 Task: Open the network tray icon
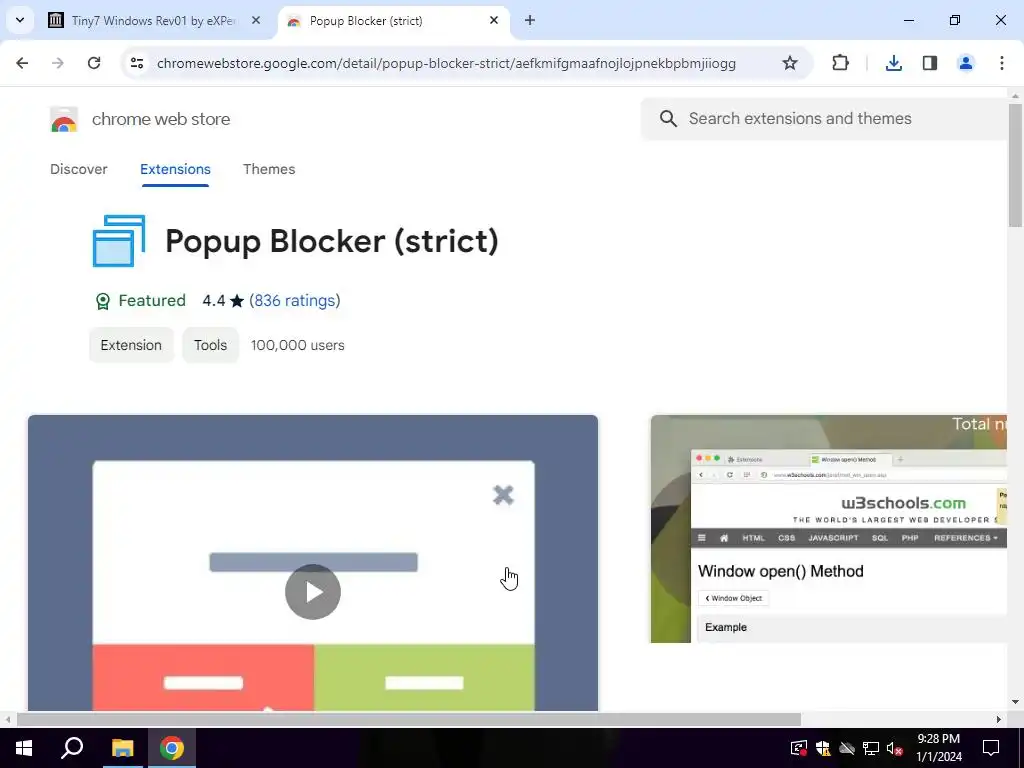(x=871, y=748)
